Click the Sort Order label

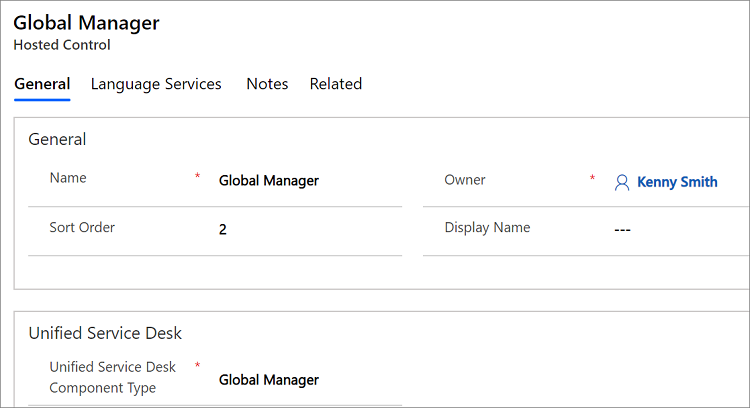82,227
